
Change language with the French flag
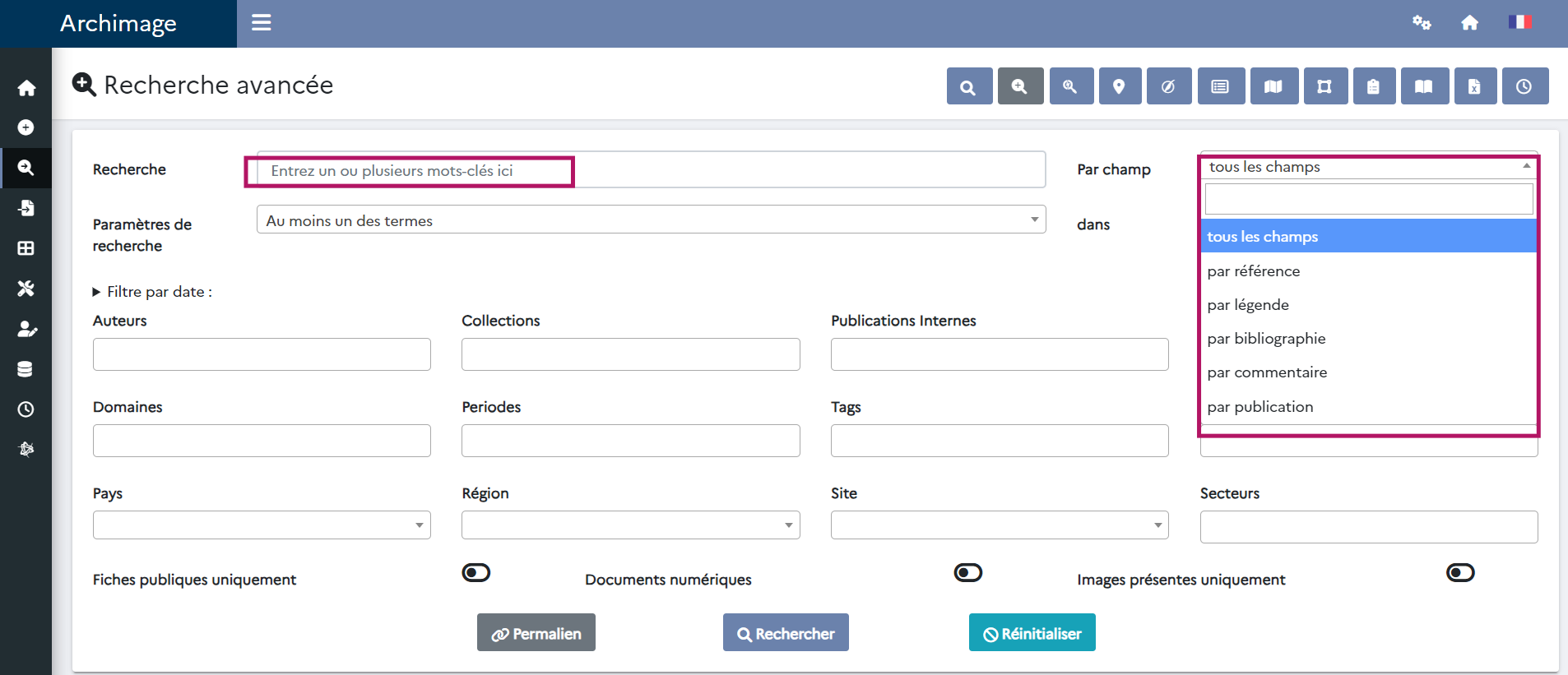point(1519,22)
